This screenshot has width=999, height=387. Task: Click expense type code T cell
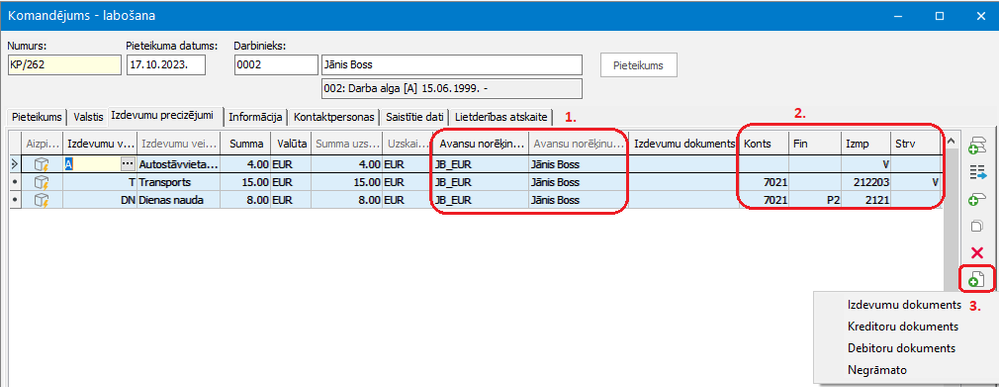point(99,182)
